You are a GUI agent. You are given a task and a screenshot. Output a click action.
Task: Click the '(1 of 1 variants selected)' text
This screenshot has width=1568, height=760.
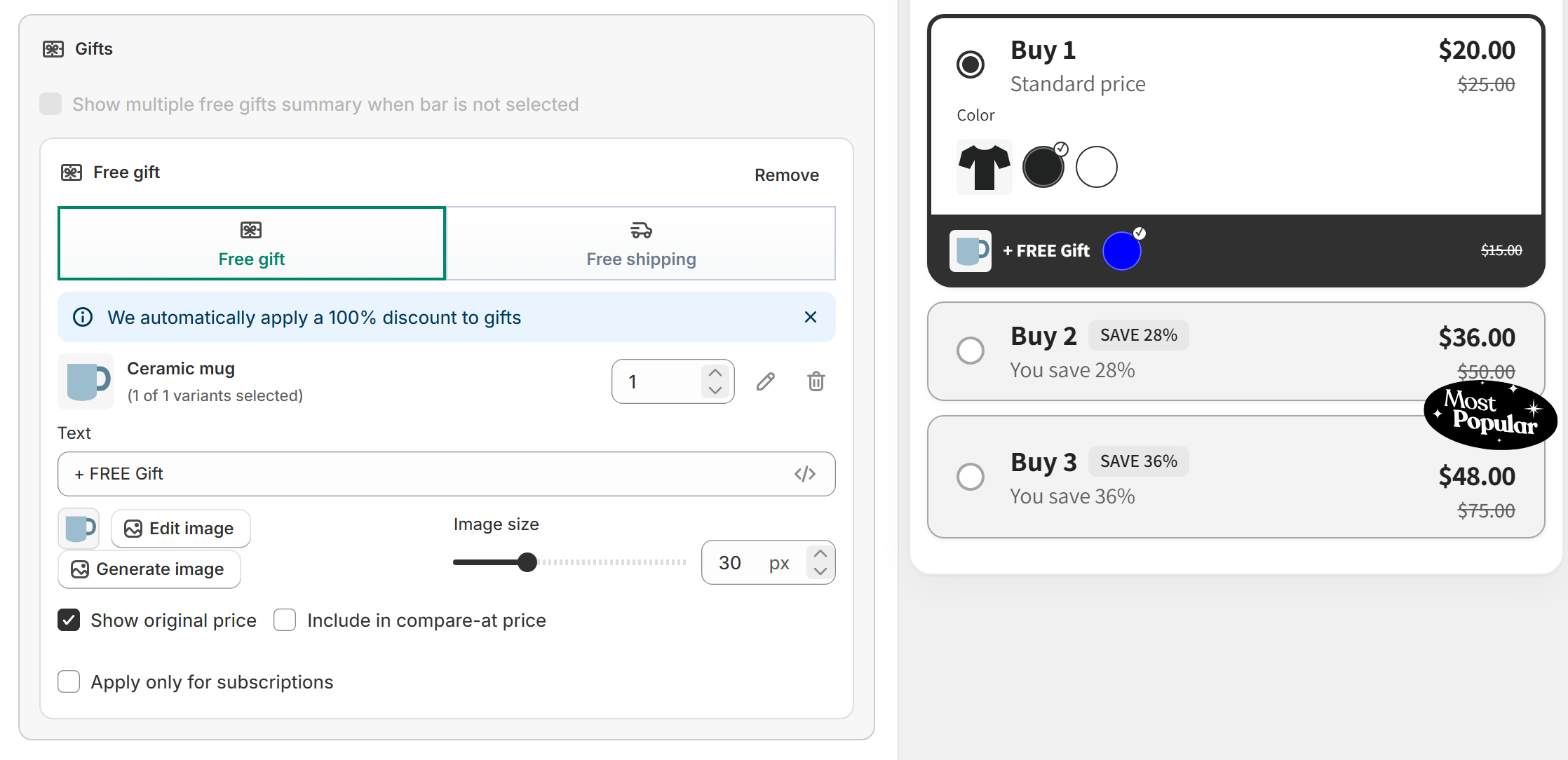pyautogui.click(x=215, y=395)
